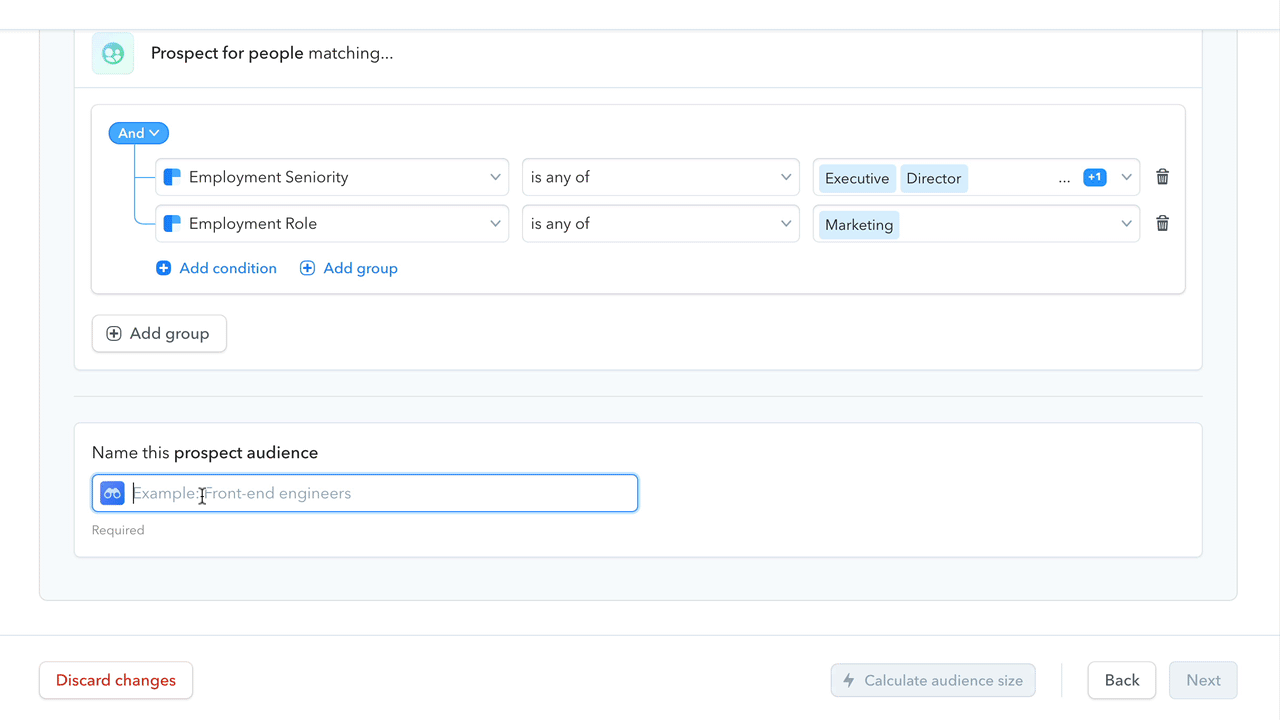This screenshot has width=1280, height=720.
Task: Remove the Employment Role row using the trash icon
Action: click(x=1162, y=223)
